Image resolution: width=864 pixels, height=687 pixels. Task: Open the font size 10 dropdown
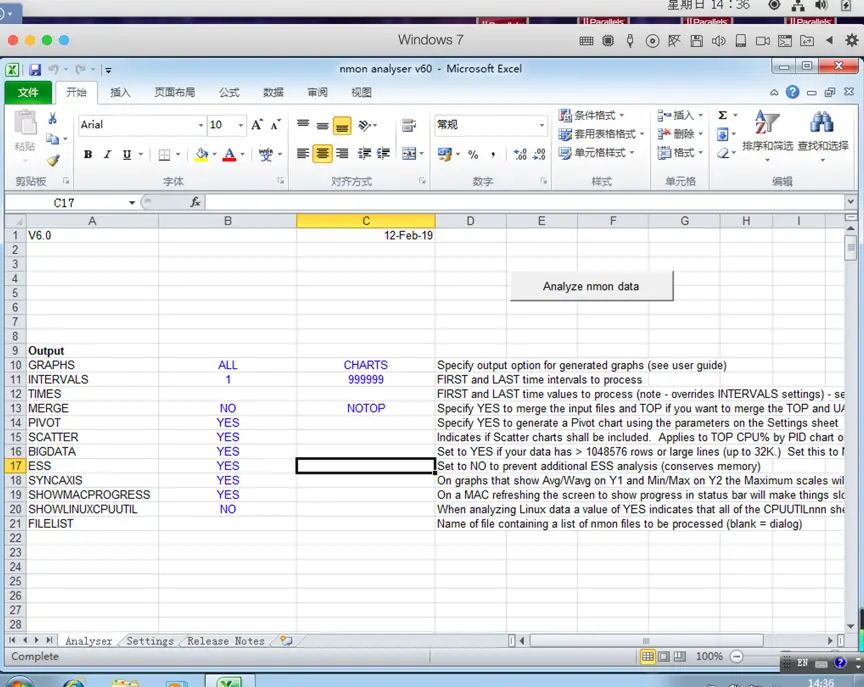tap(241, 125)
